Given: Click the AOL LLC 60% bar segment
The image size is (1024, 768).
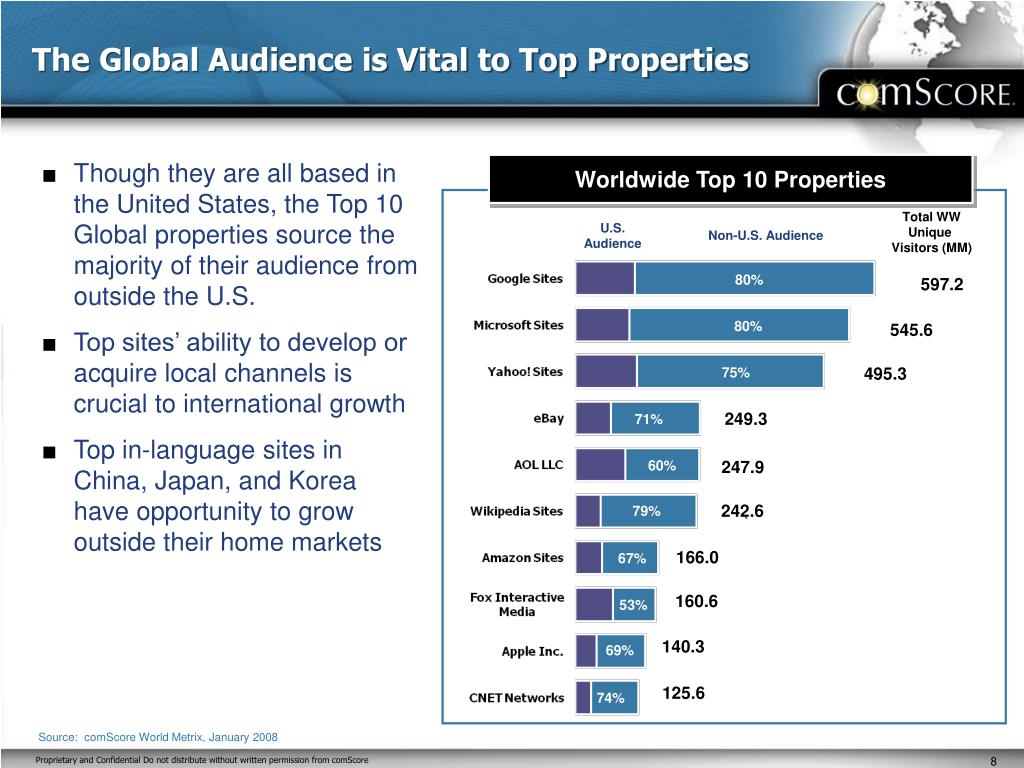Looking at the screenshot, I should pyautogui.click(x=662, y=464).
